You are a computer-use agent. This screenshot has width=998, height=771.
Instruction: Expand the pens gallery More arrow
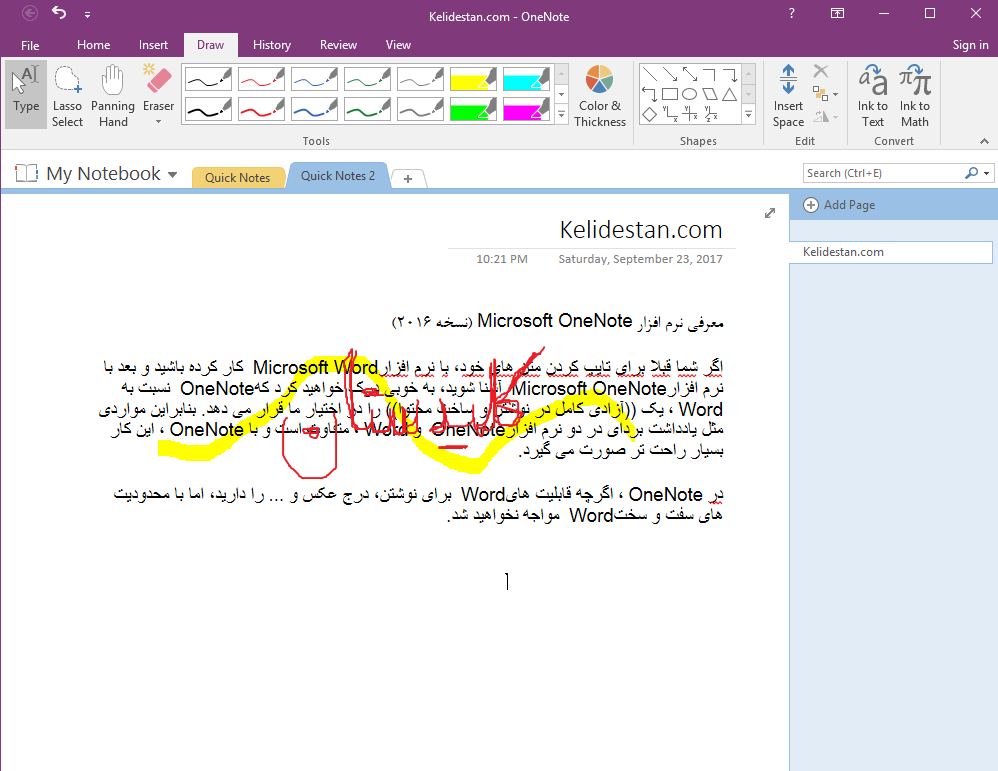[x=561, y=115]
